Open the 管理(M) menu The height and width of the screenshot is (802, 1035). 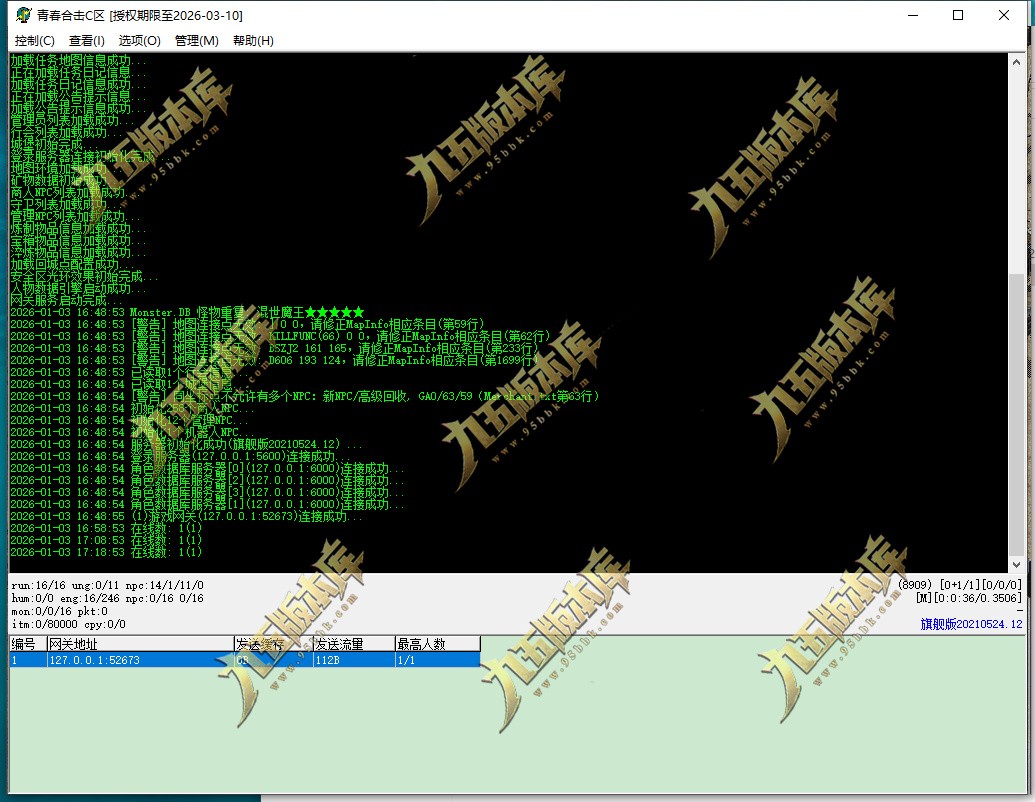pos(196,41)
